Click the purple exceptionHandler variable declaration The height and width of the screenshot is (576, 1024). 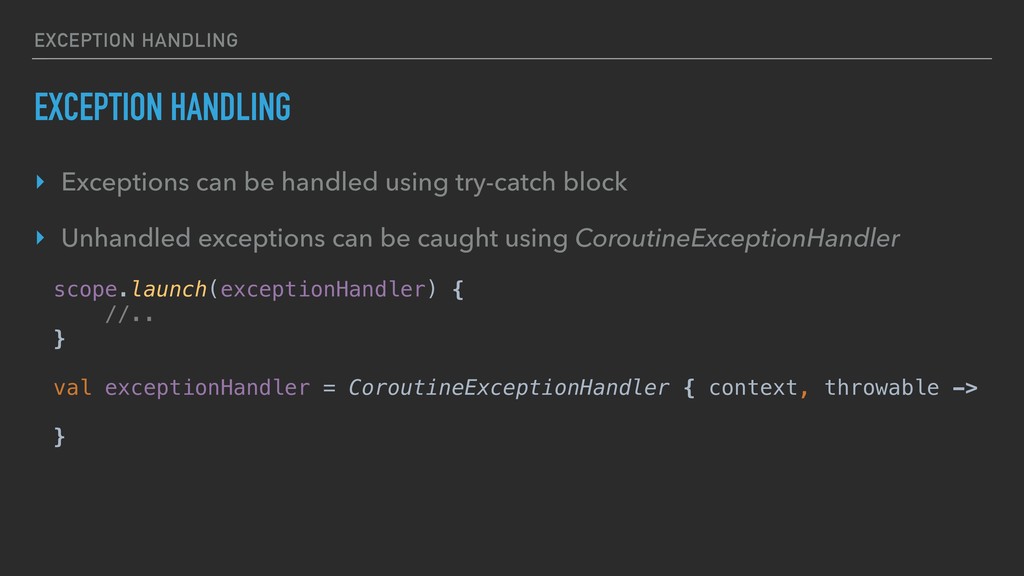207,388
